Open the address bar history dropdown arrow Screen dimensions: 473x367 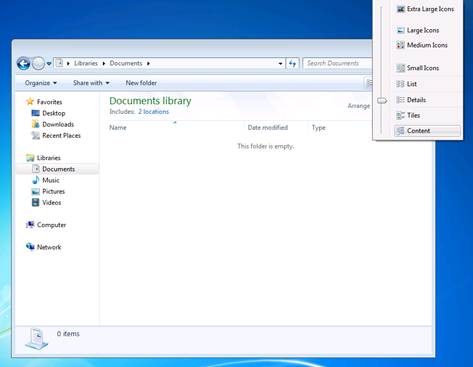280,64
